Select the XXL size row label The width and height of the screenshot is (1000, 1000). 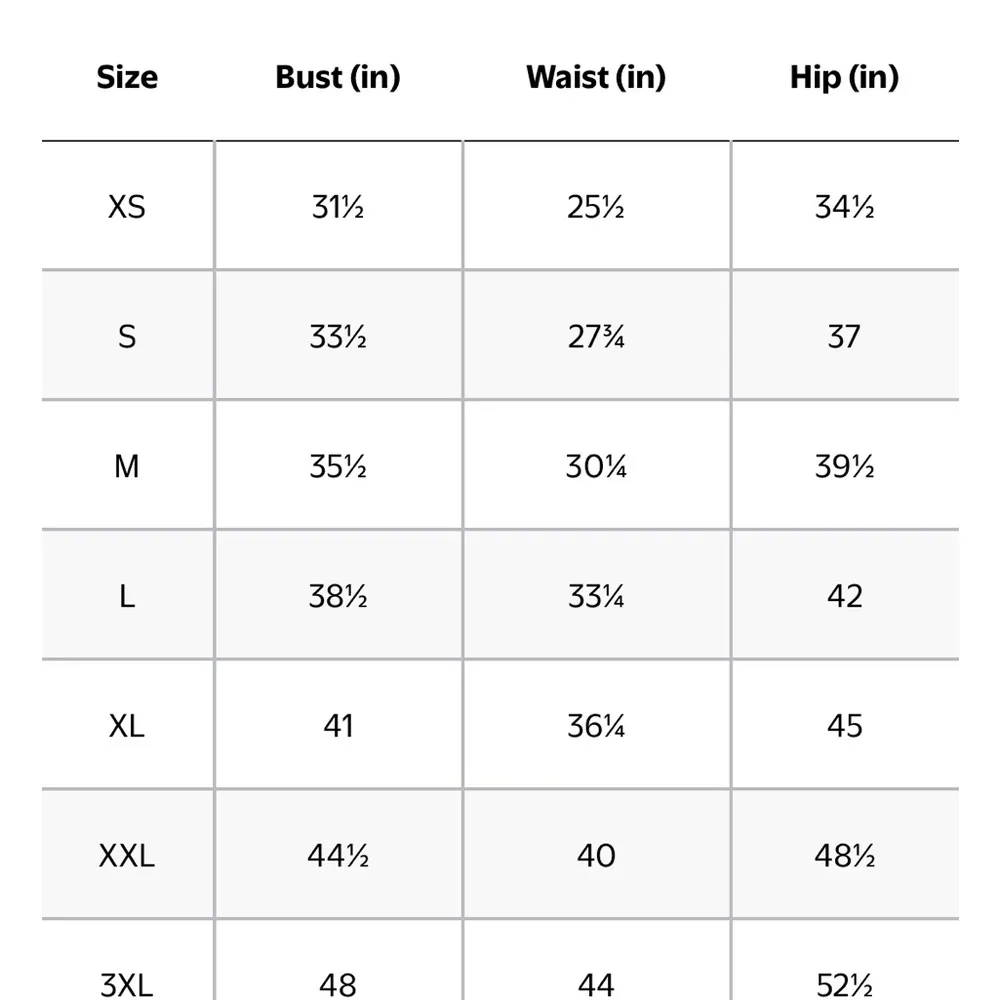[x=127, y=856]
